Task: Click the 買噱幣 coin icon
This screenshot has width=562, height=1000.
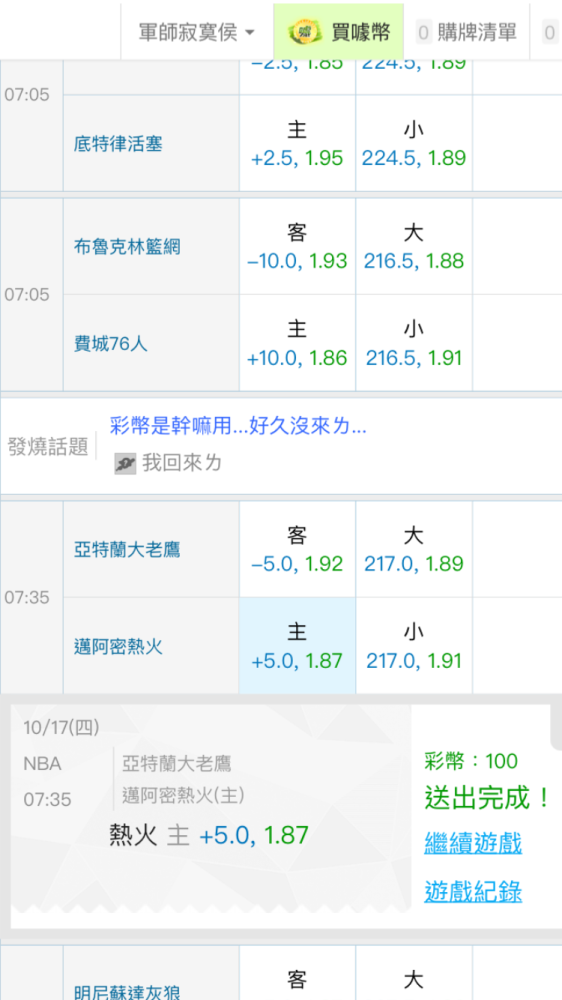Action: (306, 32)
